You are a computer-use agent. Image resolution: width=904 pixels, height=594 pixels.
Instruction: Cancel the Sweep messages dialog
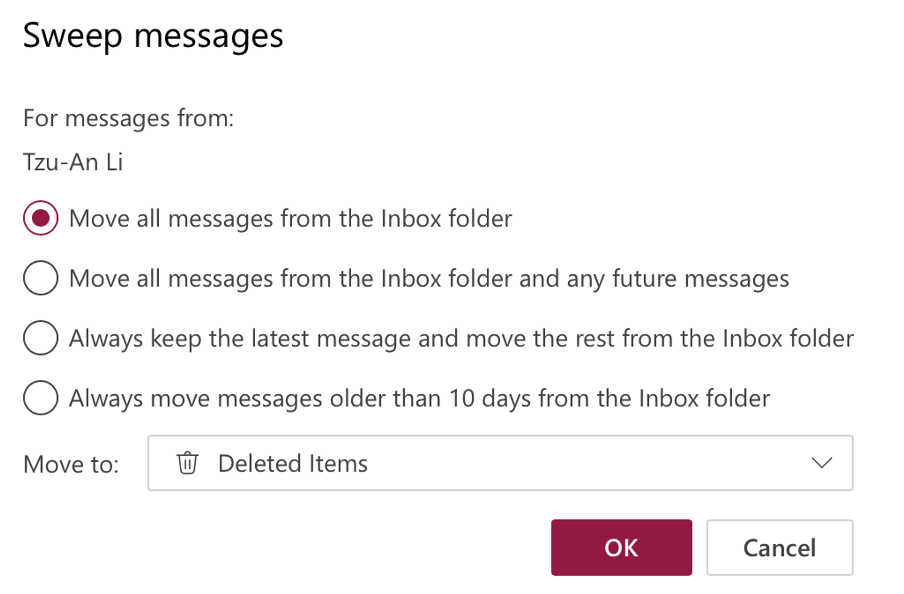coord(779,547)
